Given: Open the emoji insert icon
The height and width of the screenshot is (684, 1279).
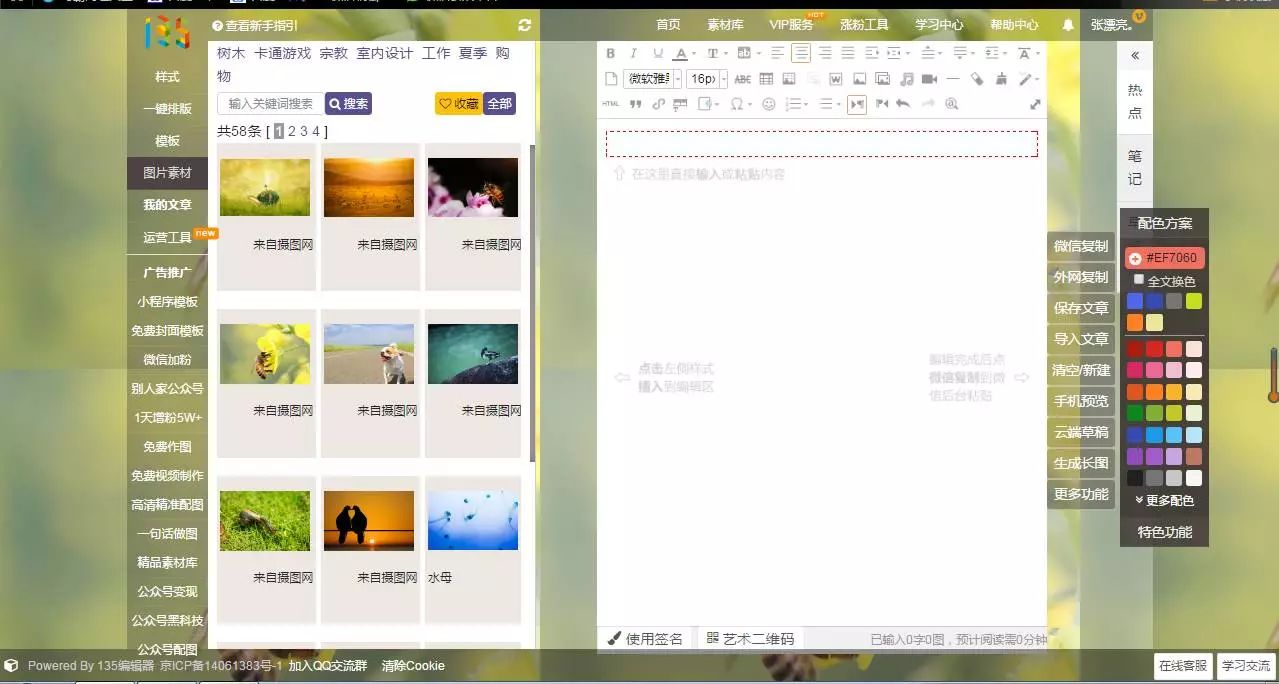Looking at the screenshot, I should point(767,103).
